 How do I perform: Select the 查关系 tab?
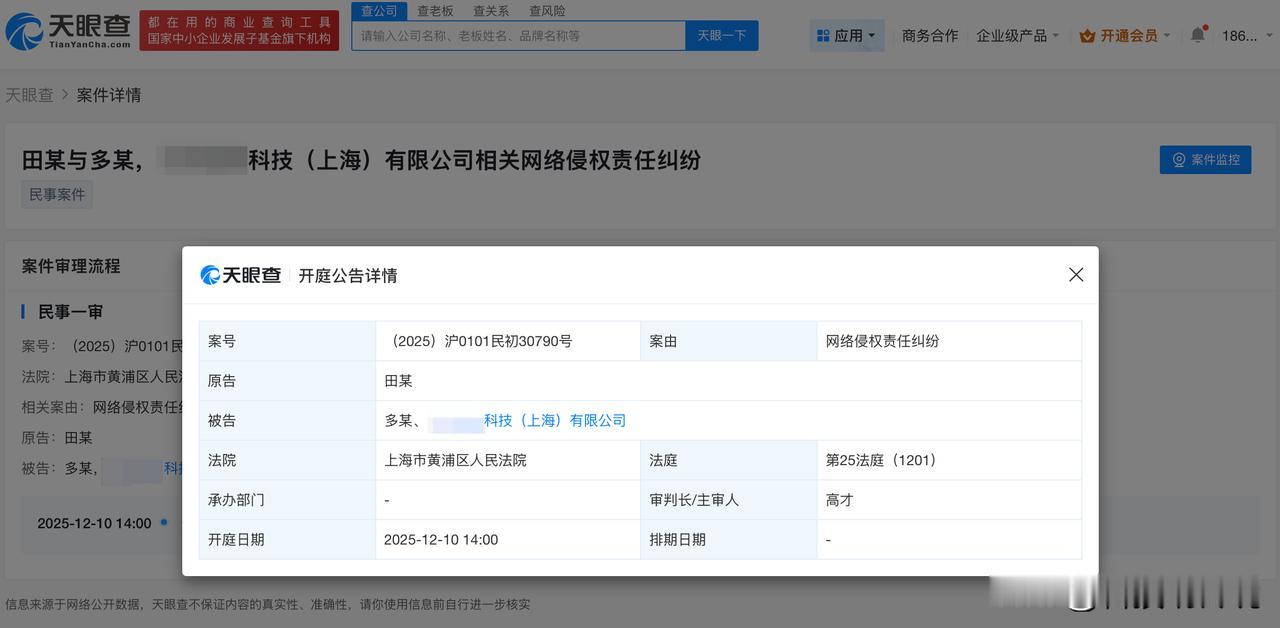490,10
